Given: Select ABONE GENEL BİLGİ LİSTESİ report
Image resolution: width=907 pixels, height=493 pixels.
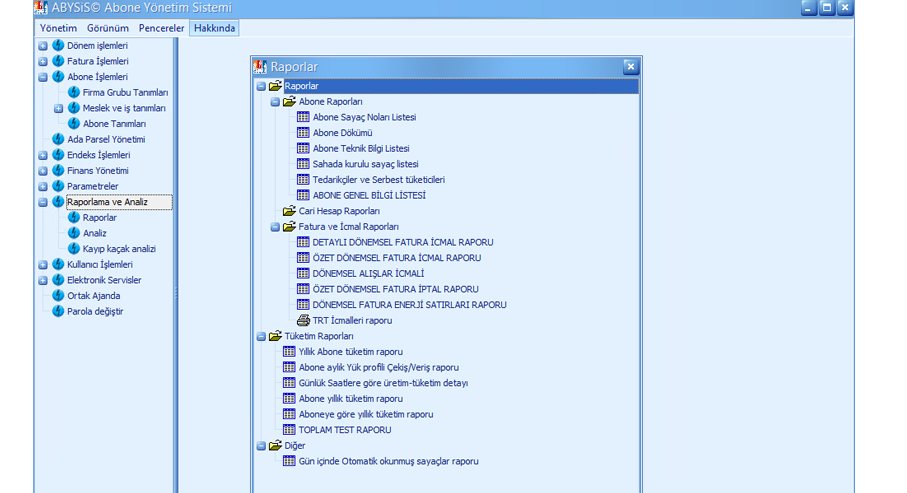Looking at the screenshot, I should [x=369, y=196].
